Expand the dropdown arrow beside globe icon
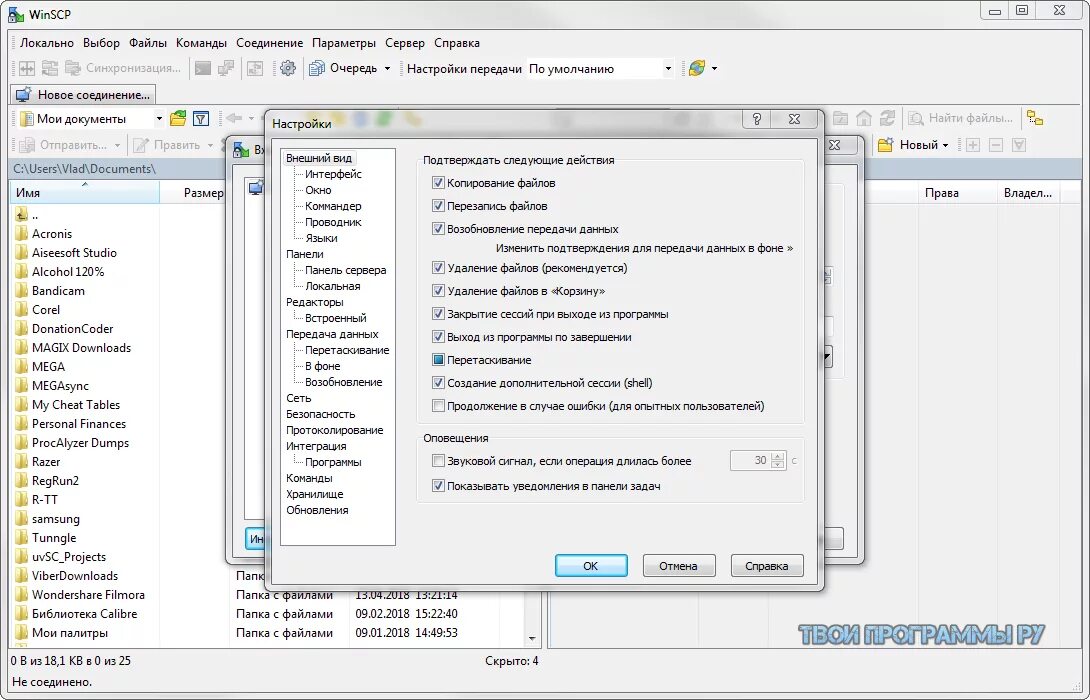Viewport: 1090px width, 700px height. point(714,69)
